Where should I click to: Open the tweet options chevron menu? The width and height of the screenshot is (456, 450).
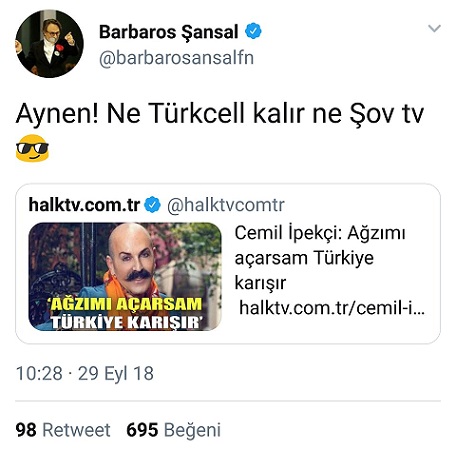coord(434,28)
